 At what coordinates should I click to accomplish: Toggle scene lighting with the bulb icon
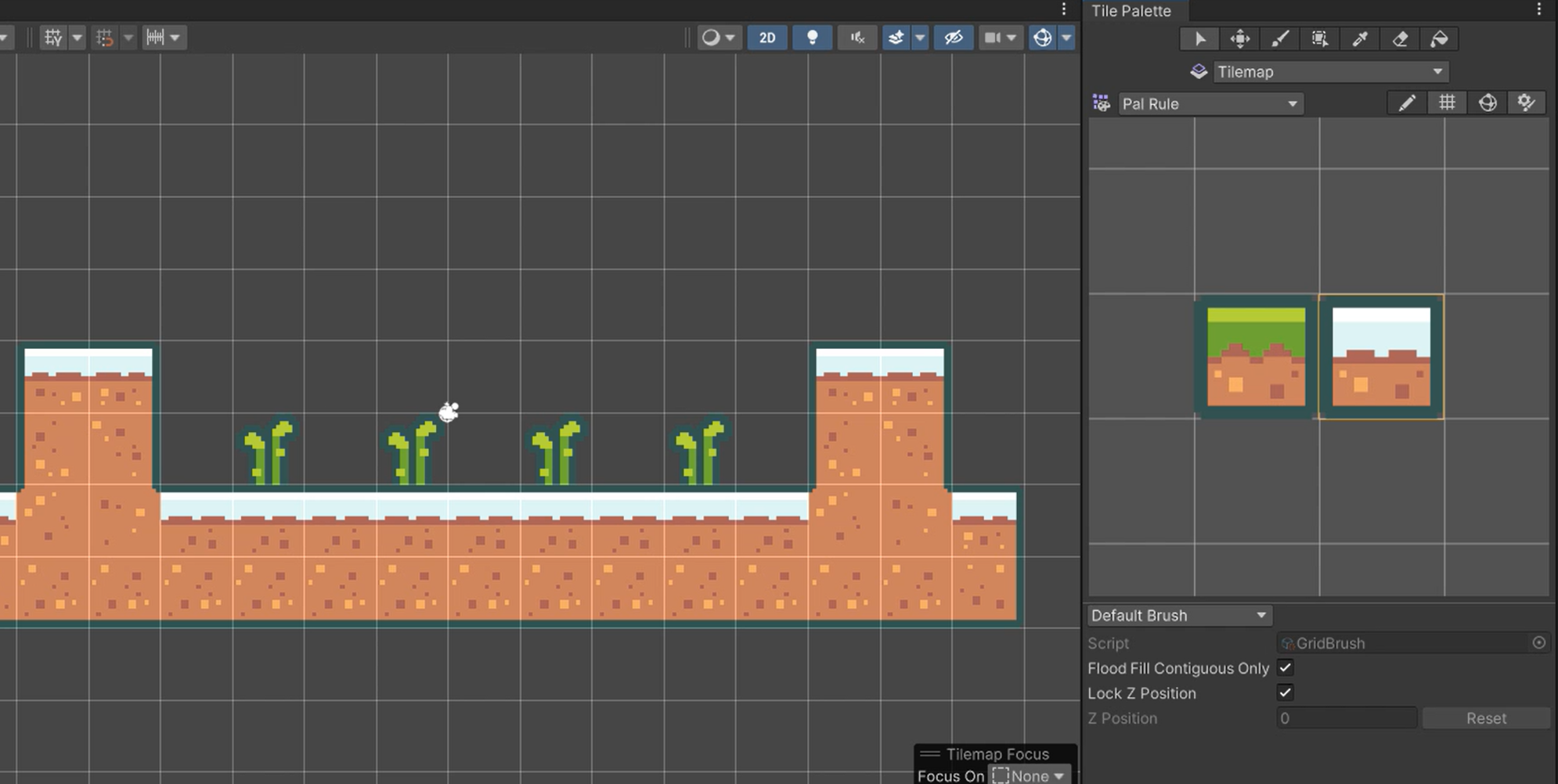click(812, 38)
